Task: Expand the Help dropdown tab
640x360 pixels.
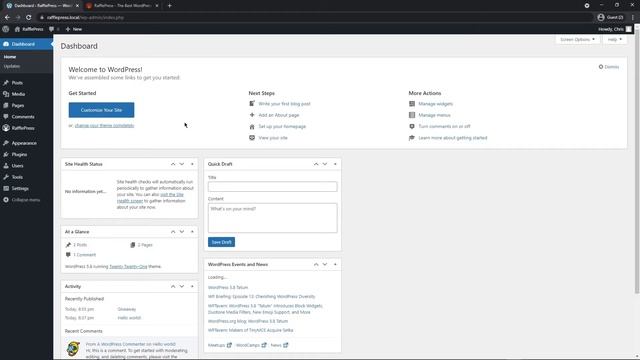Action: pos(615,40)
